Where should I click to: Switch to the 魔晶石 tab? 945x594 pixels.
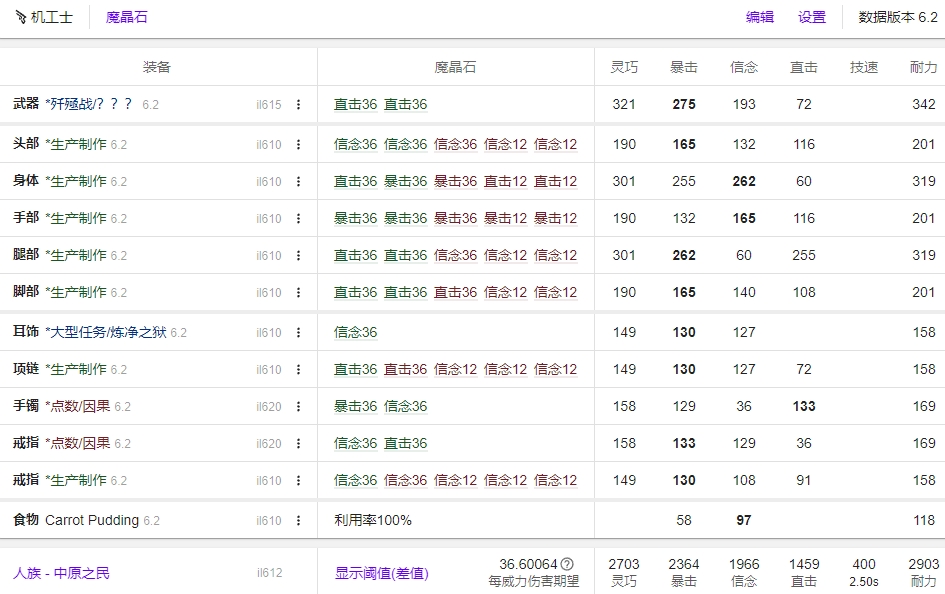[126, 17]
